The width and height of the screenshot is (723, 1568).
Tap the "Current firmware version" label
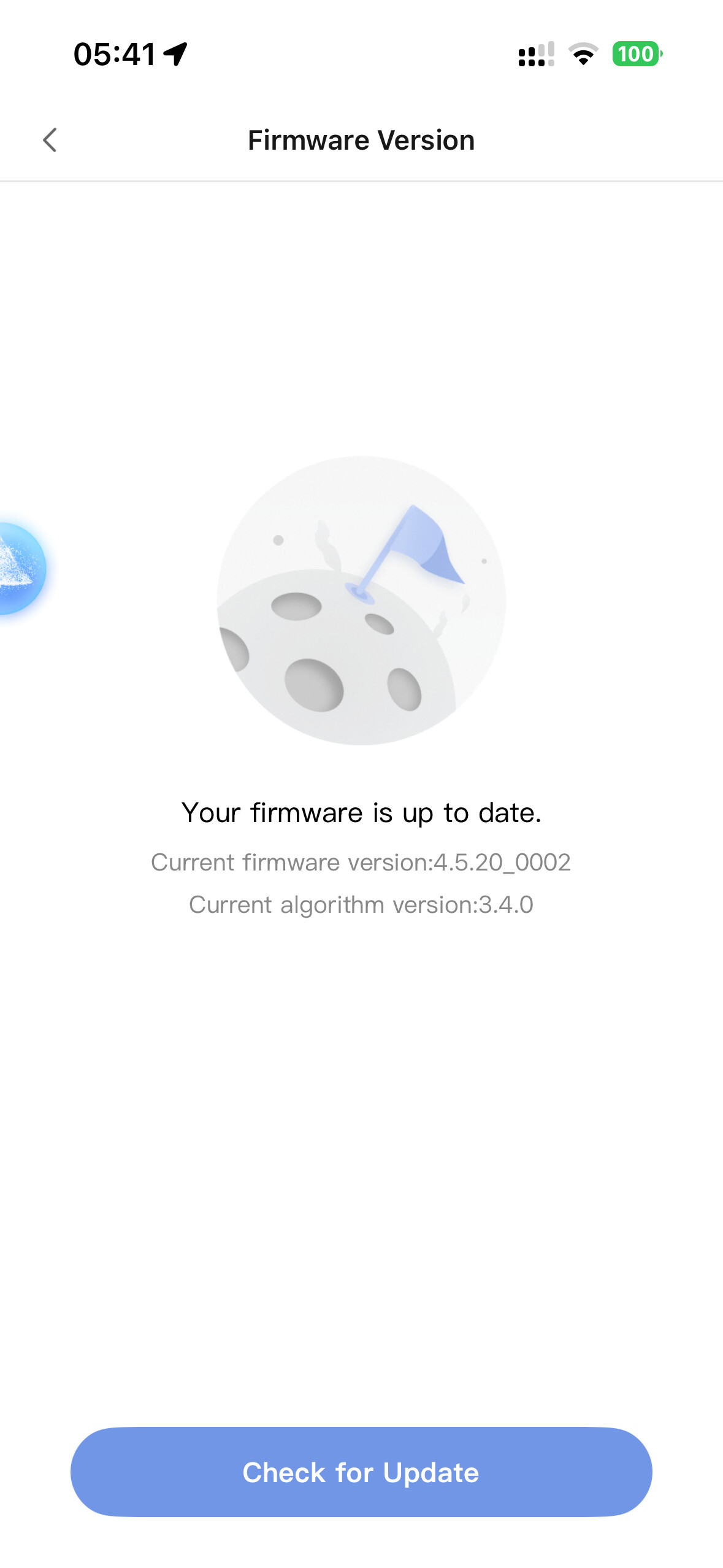292,863
